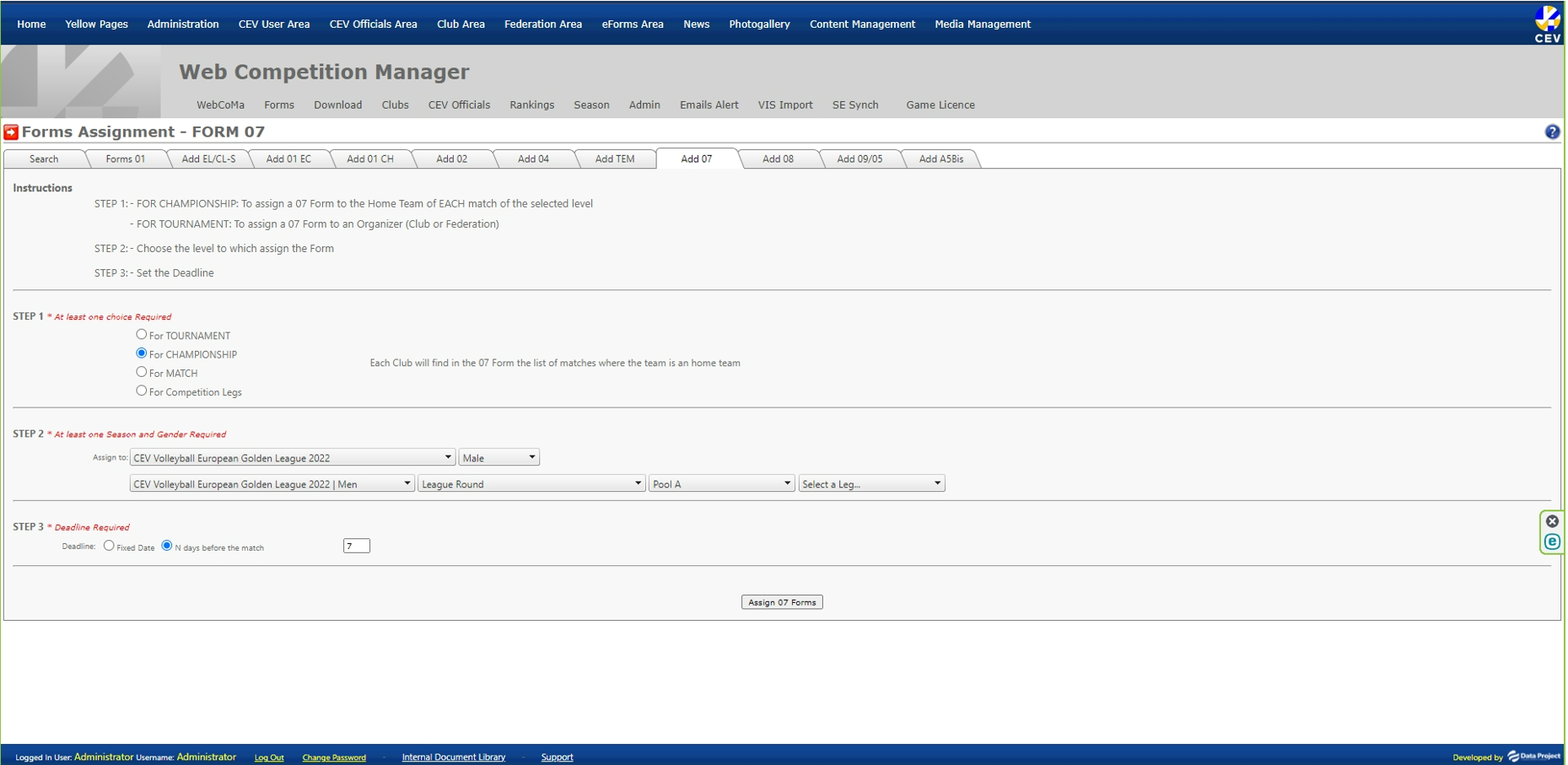
Task: Click the Change Password link
Action: (334, 757)
